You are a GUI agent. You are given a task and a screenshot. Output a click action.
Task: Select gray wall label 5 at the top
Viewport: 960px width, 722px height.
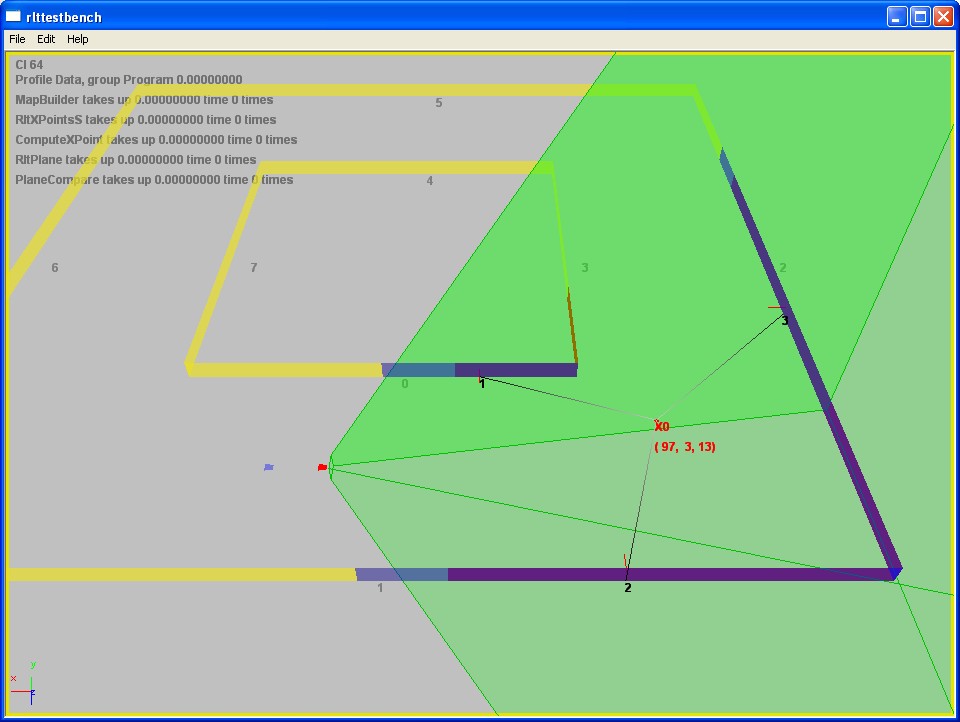438,103
